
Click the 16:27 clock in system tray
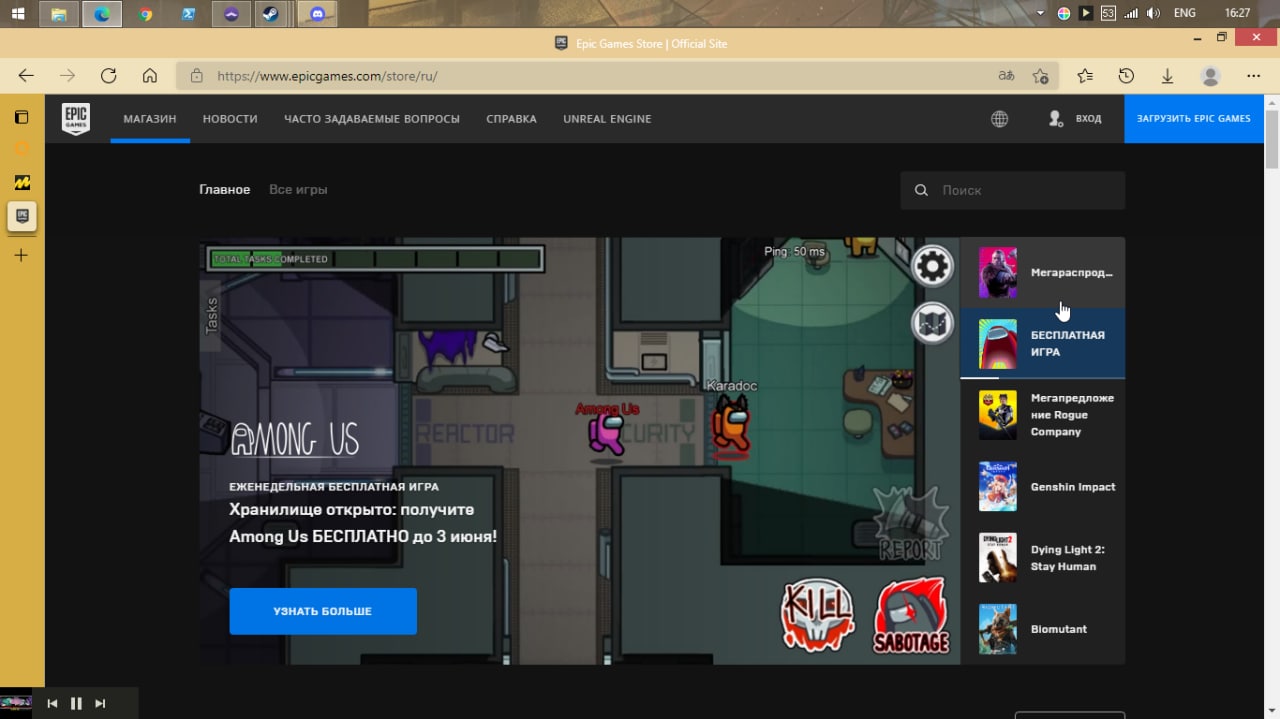click(x=1238, y=13)
